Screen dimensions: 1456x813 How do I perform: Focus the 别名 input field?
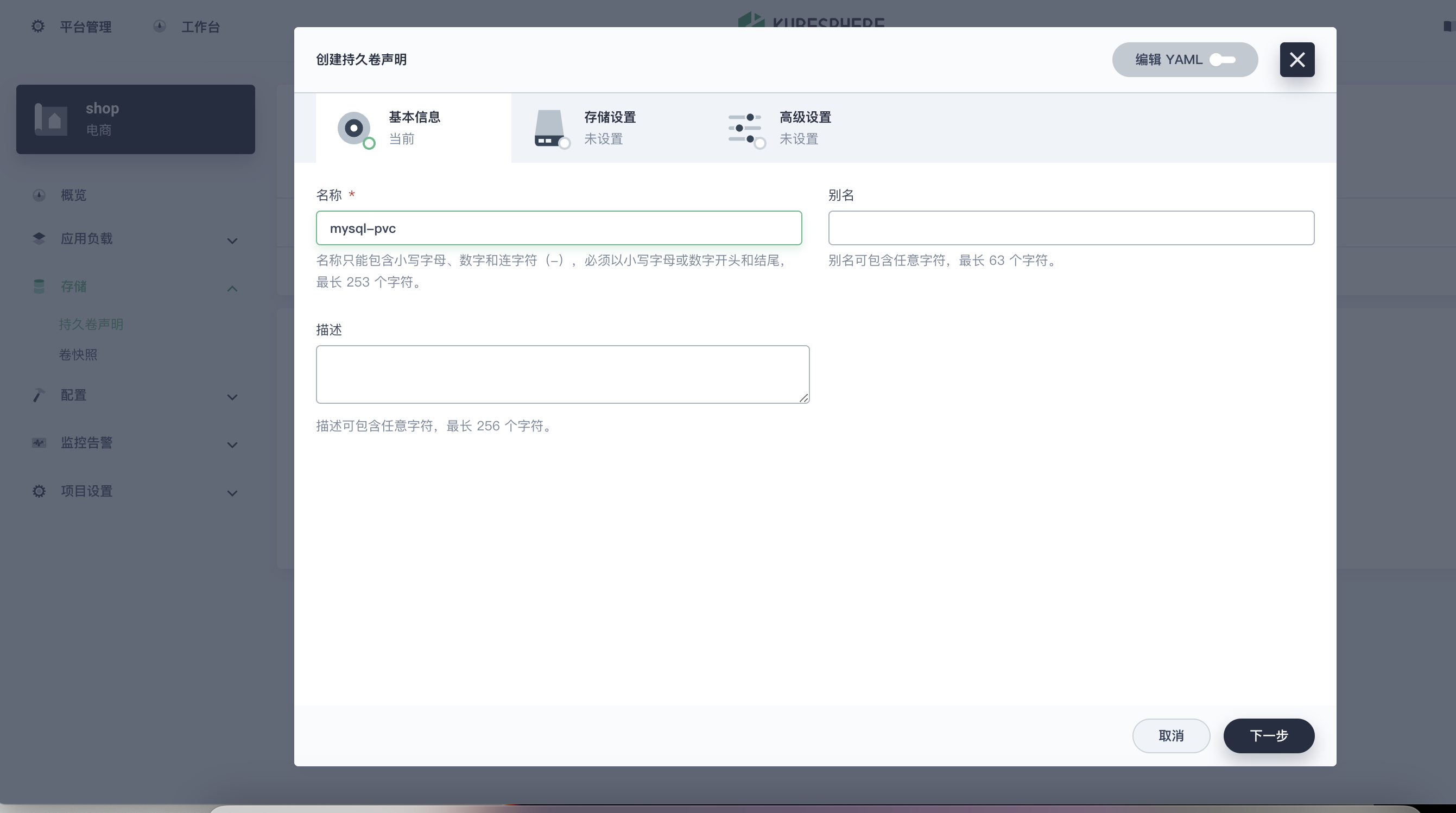1071,228
